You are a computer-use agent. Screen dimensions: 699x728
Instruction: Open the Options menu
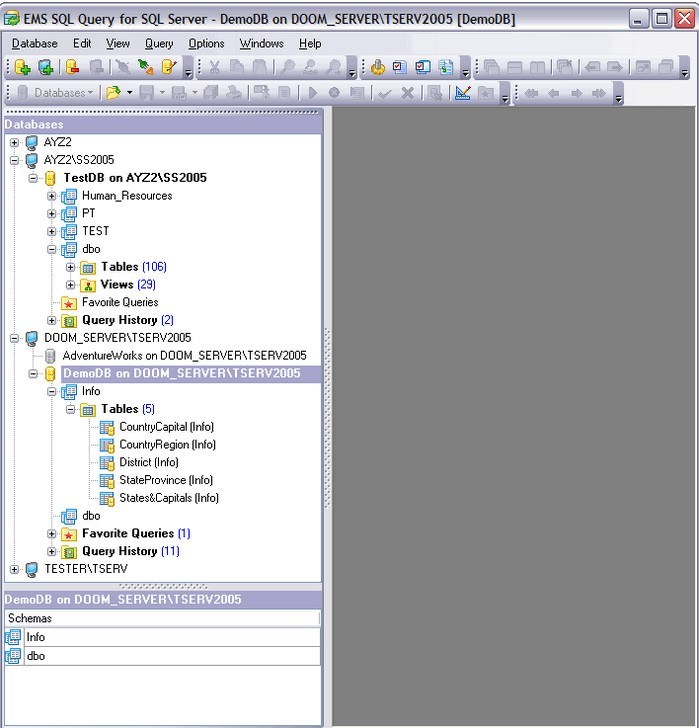[x=206, y=44]
